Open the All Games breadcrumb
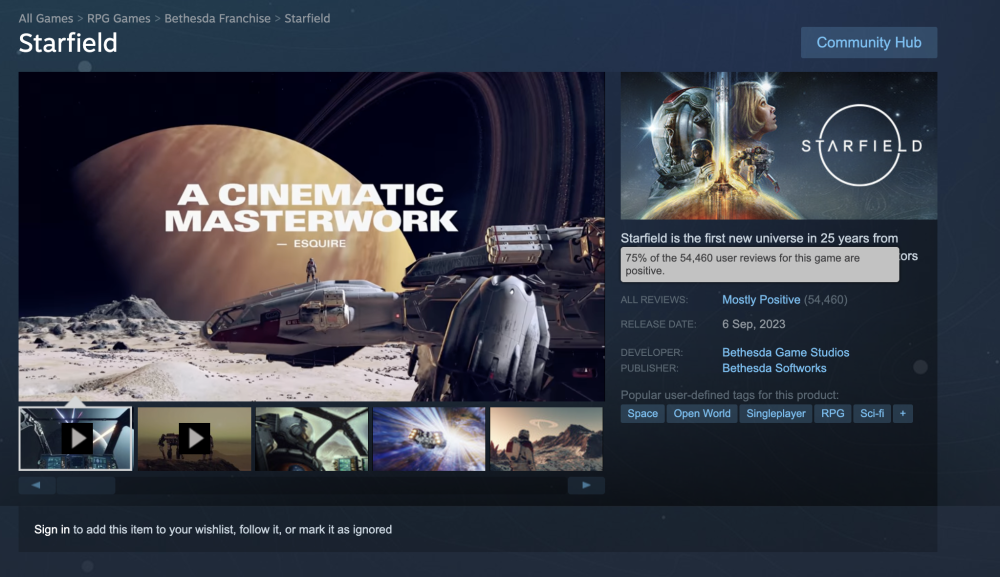1000x577 pixels. pos(46,18)
